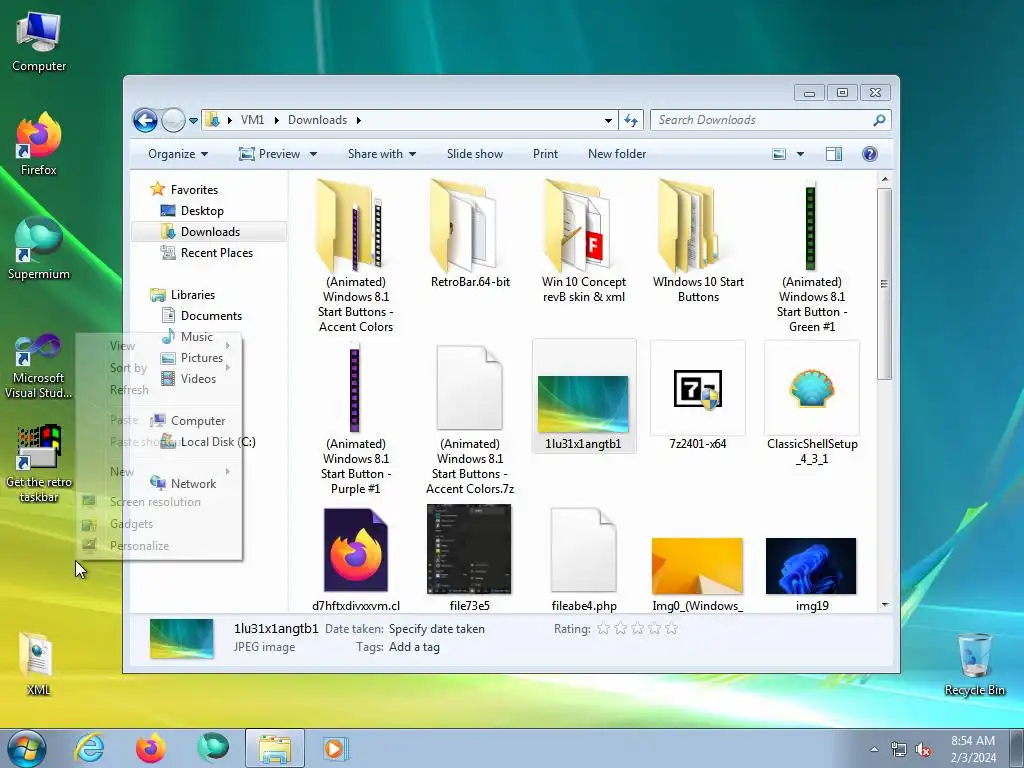Open the recent pages dropdown arrow
Viewport: 1024px width, 768px height.
[x=193, y=121]
